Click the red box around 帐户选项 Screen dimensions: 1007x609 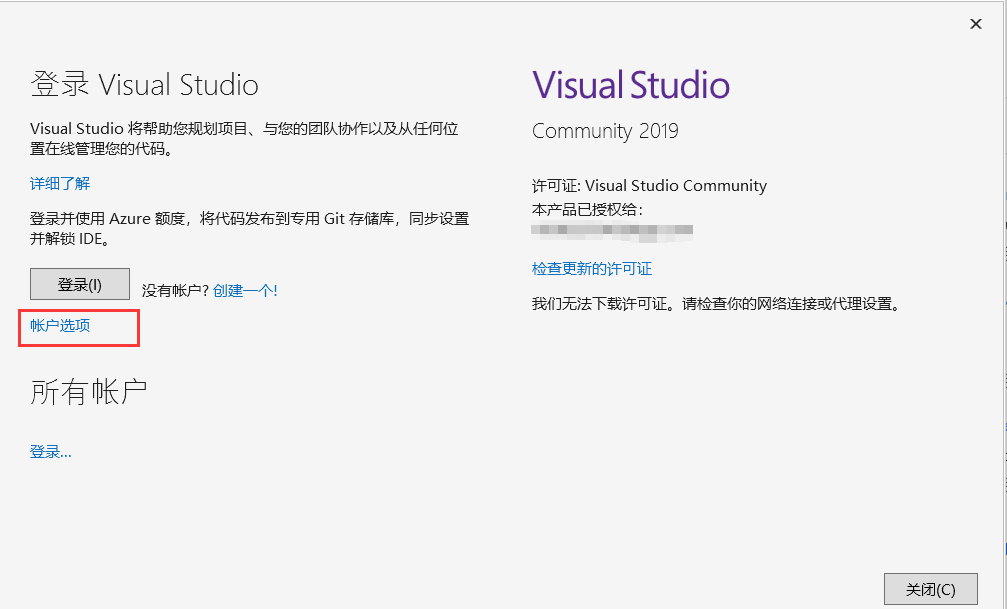click(x=79, y=328)
